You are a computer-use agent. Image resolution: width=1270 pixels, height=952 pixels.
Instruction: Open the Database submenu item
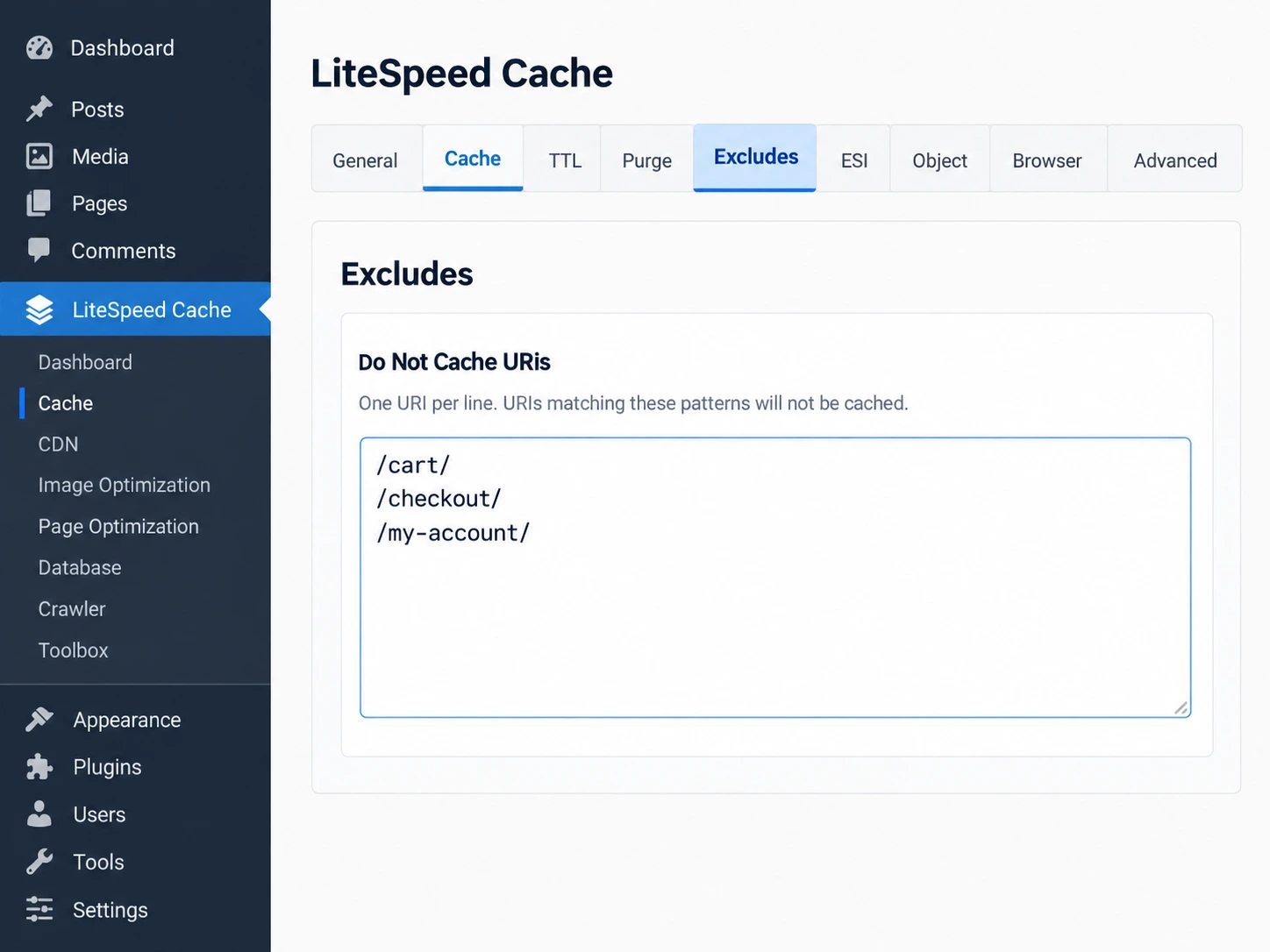pos(80,567)
